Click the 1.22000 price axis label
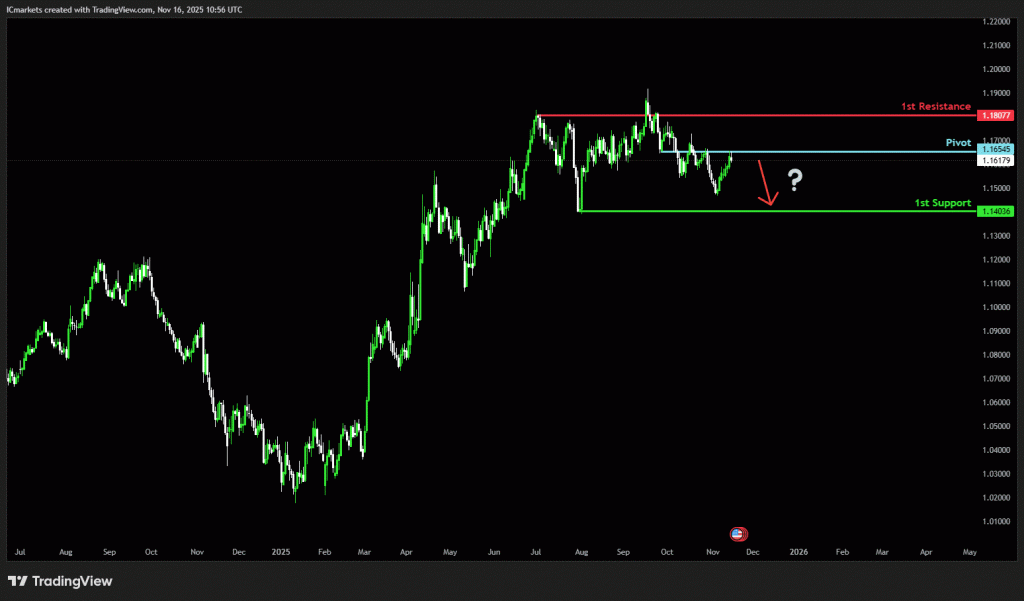The width and height of the screenshot is (1024, 601). pyautogui.click(x=994, y=21)
